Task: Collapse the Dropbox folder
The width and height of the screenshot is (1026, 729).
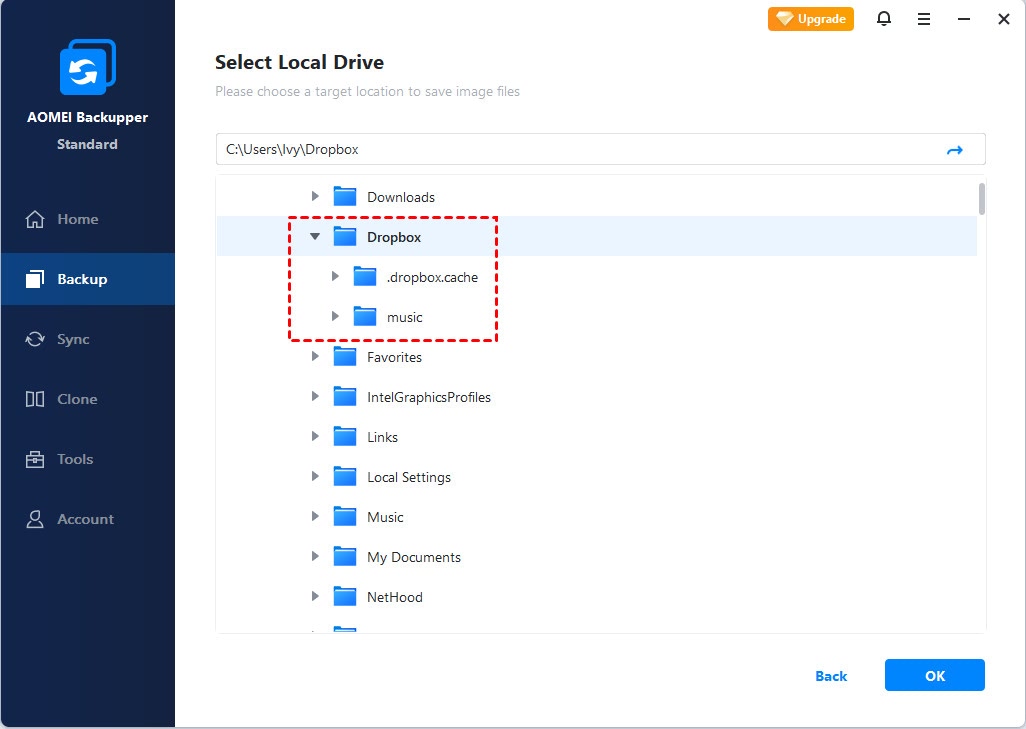Action: pos(315,236)
